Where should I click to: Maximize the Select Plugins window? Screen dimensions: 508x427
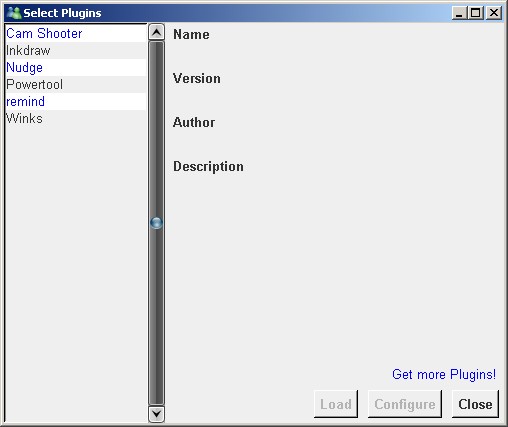point(476,13)
